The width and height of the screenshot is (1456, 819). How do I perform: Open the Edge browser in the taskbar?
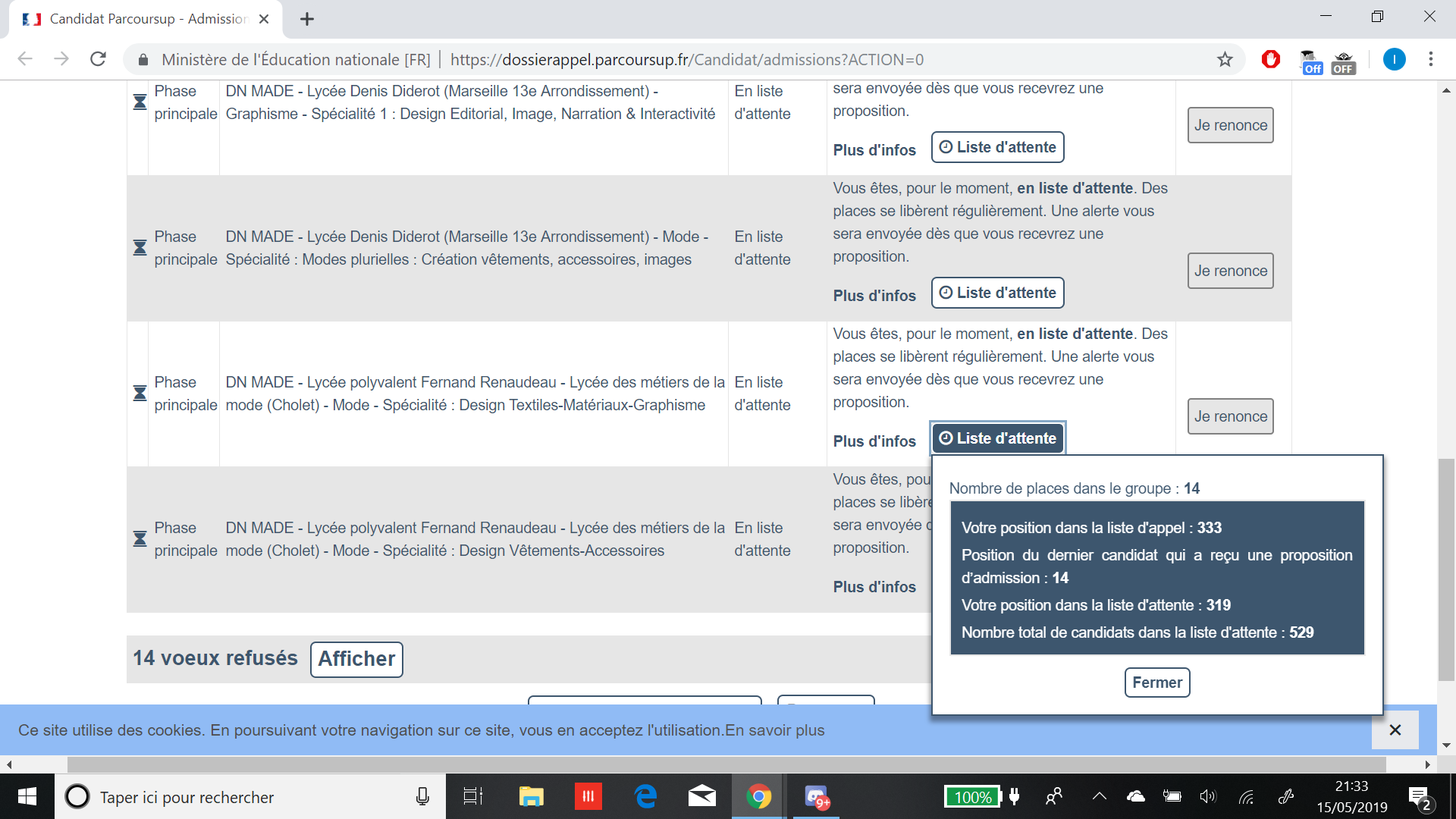coord(645,796)
